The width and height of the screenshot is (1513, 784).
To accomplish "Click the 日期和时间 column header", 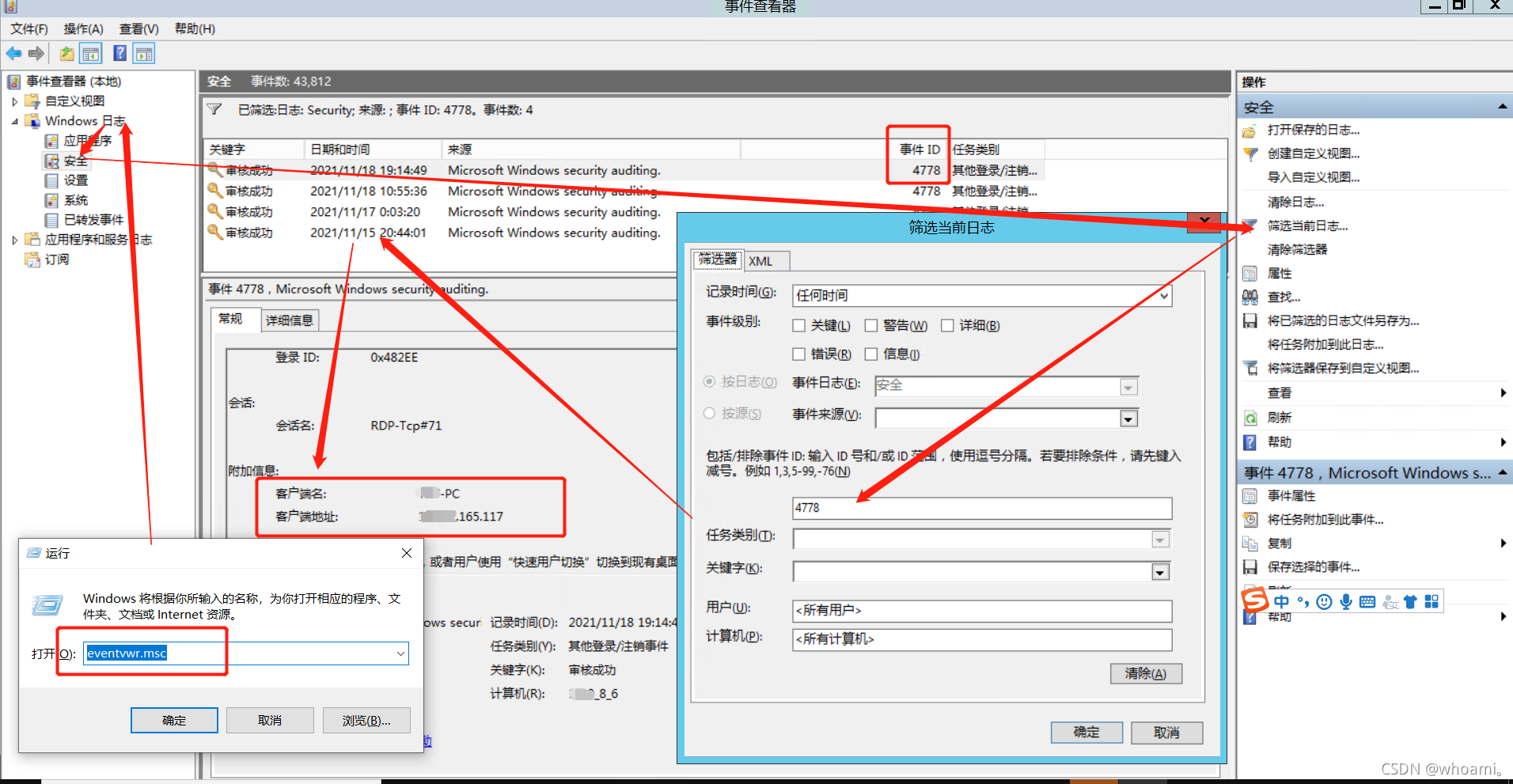I will (373, 150).
